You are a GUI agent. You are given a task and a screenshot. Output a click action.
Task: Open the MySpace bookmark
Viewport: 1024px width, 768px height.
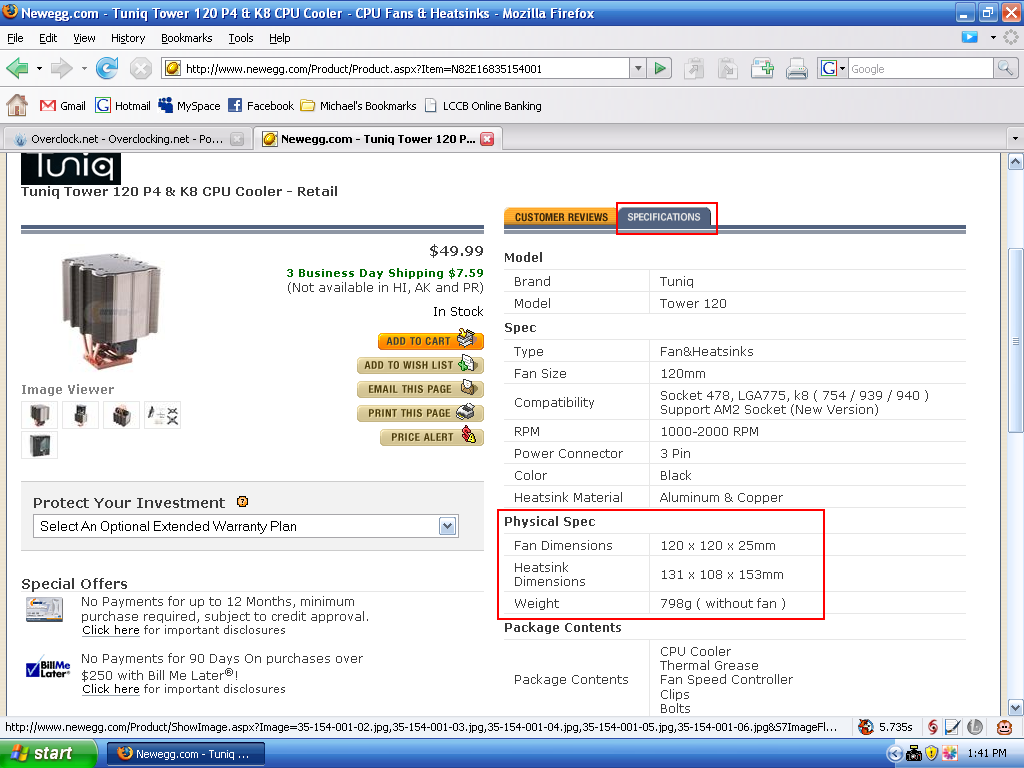189,106
